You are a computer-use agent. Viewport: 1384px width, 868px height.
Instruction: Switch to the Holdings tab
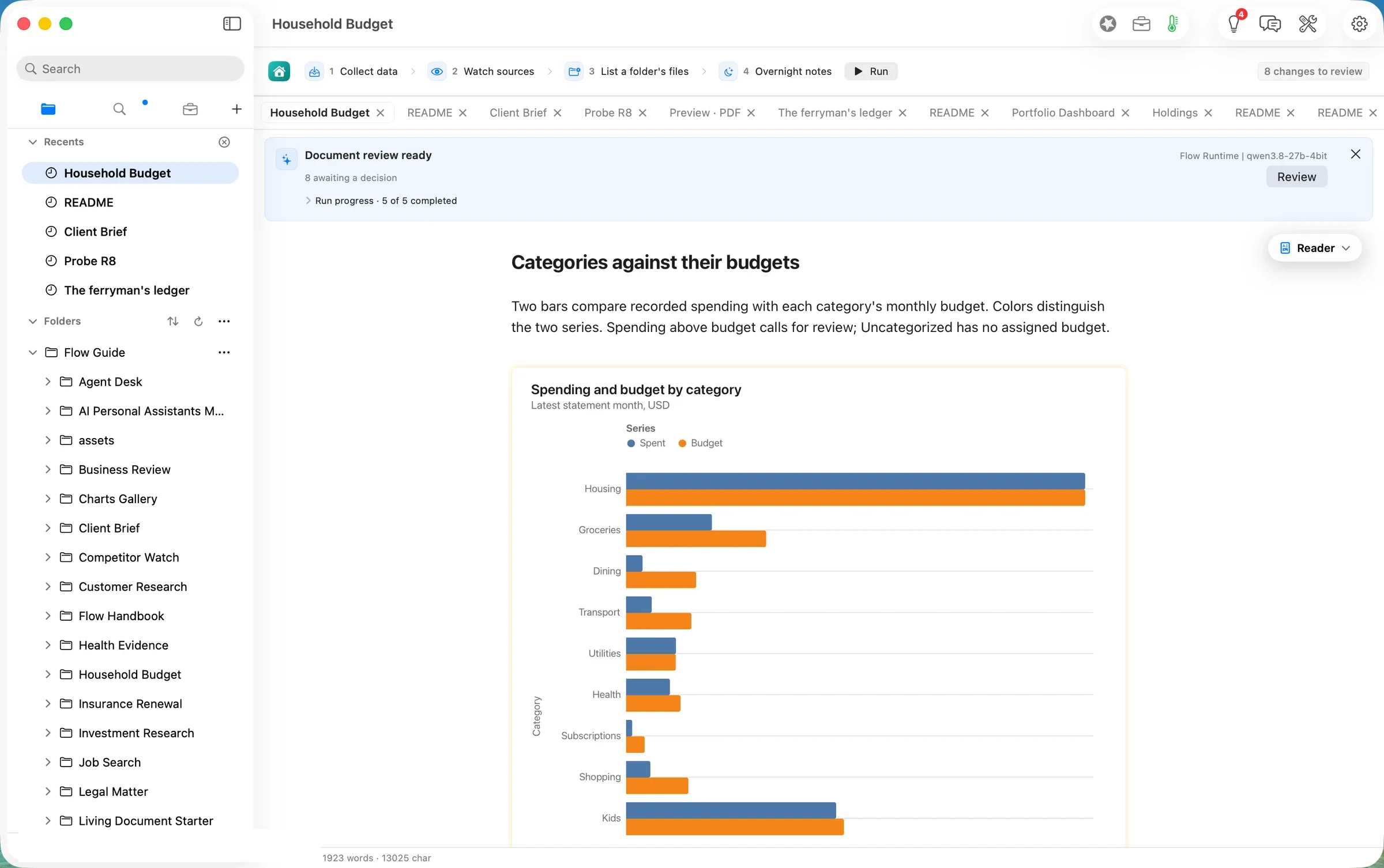tap(1175, 113)
